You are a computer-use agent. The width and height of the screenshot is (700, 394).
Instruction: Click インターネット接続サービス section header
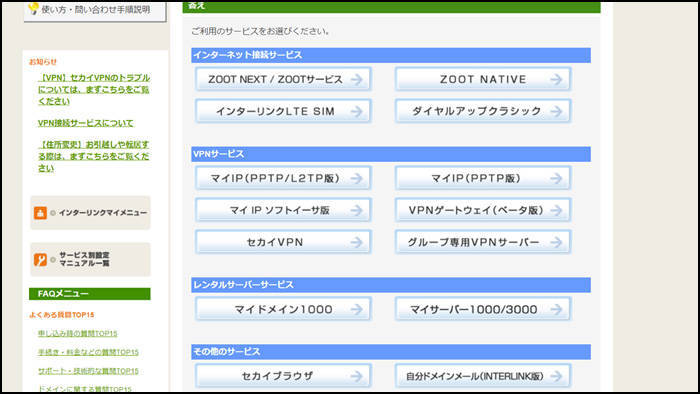(391, 55)
